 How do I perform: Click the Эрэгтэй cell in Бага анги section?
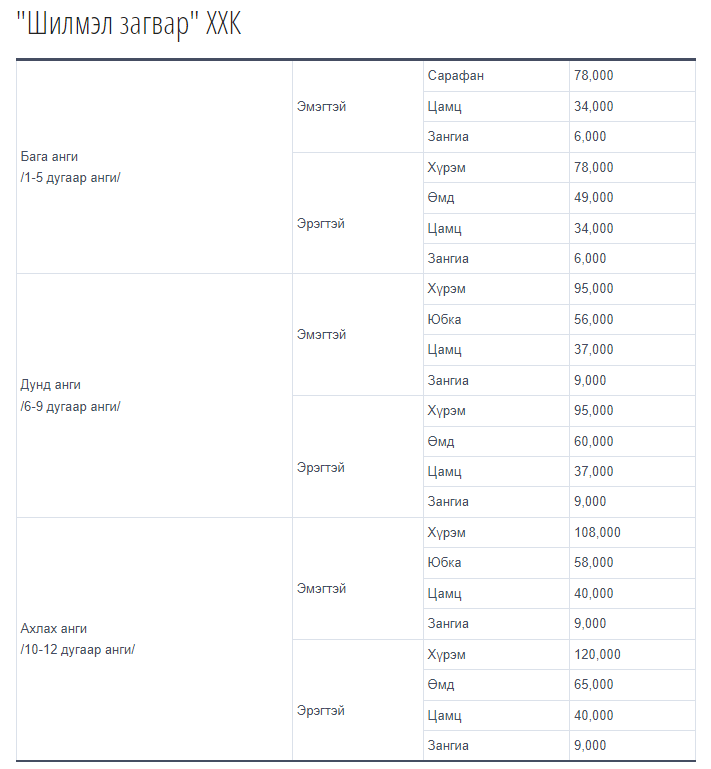pos(358,213)
